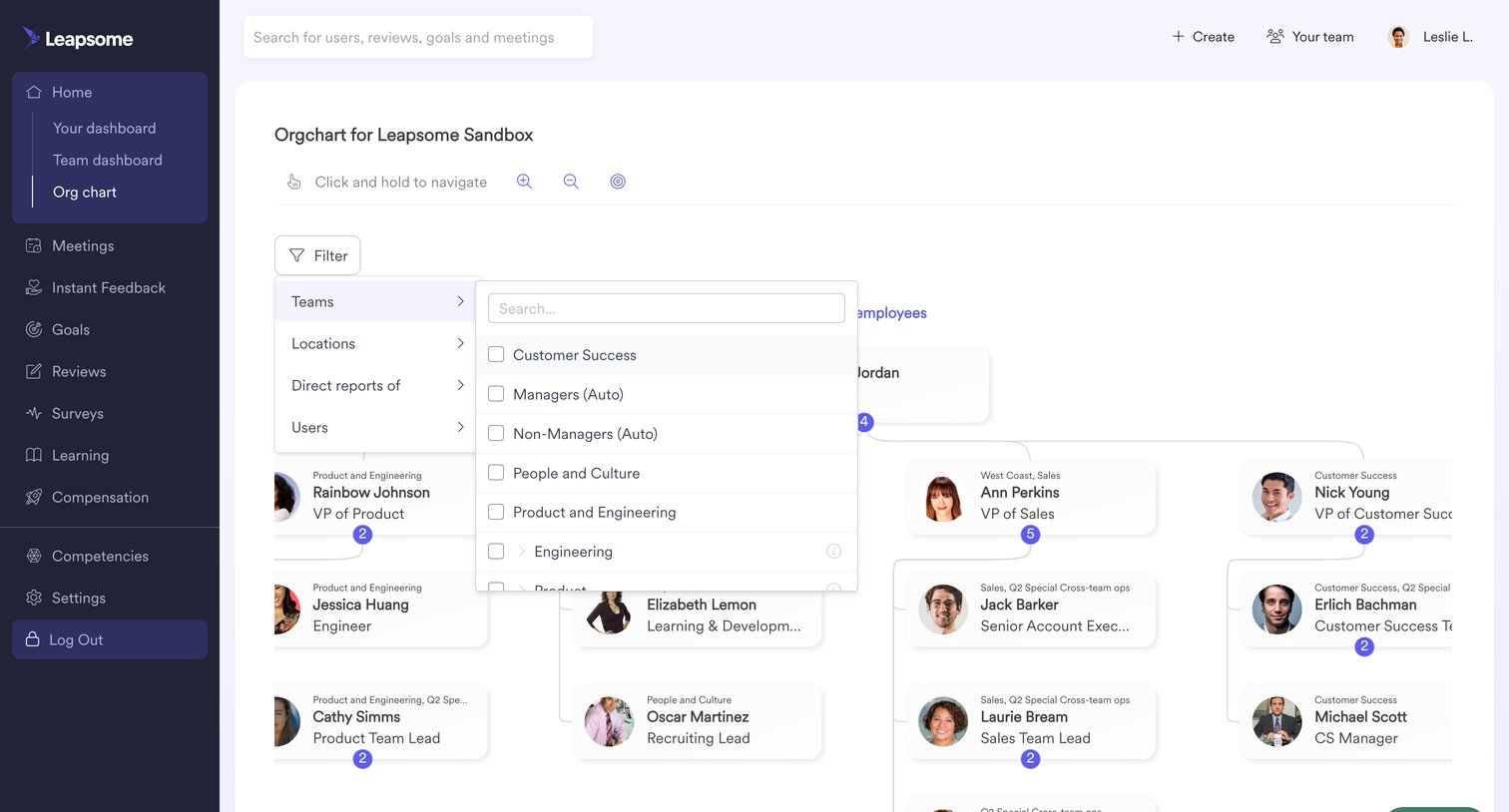Click the plus icon beside Create
Viewport: 1509px width, 812px height.
1179,36
